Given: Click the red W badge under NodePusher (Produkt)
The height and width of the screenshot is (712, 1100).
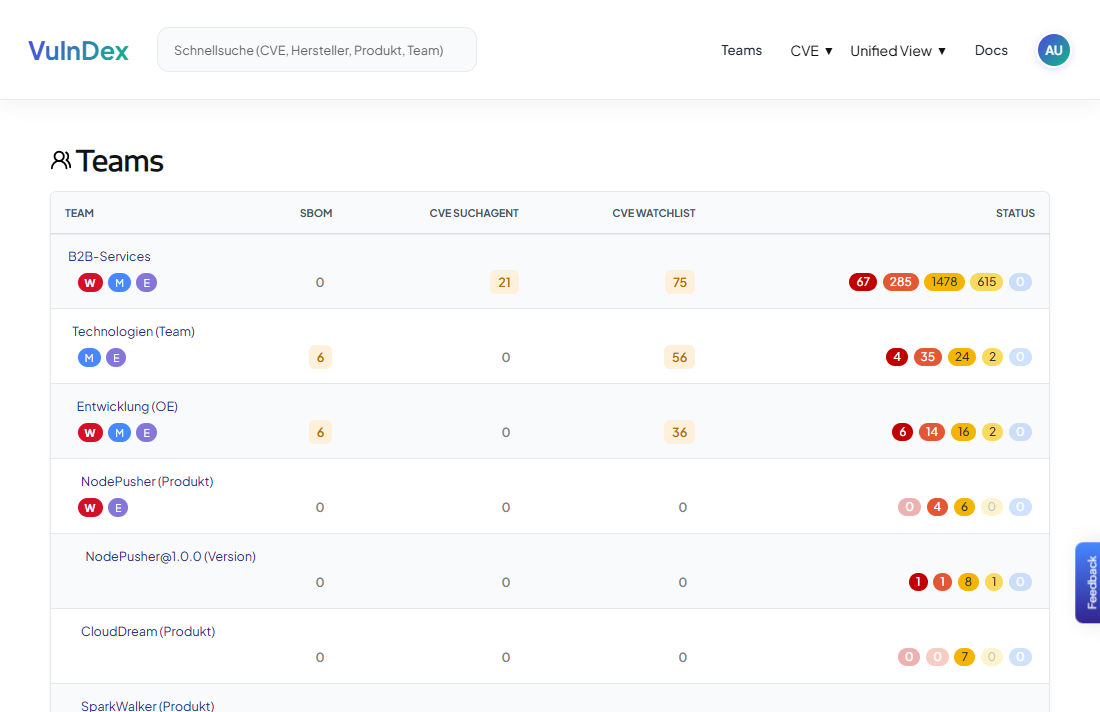Looking at the screenshot, I should [x=90, y=508].
